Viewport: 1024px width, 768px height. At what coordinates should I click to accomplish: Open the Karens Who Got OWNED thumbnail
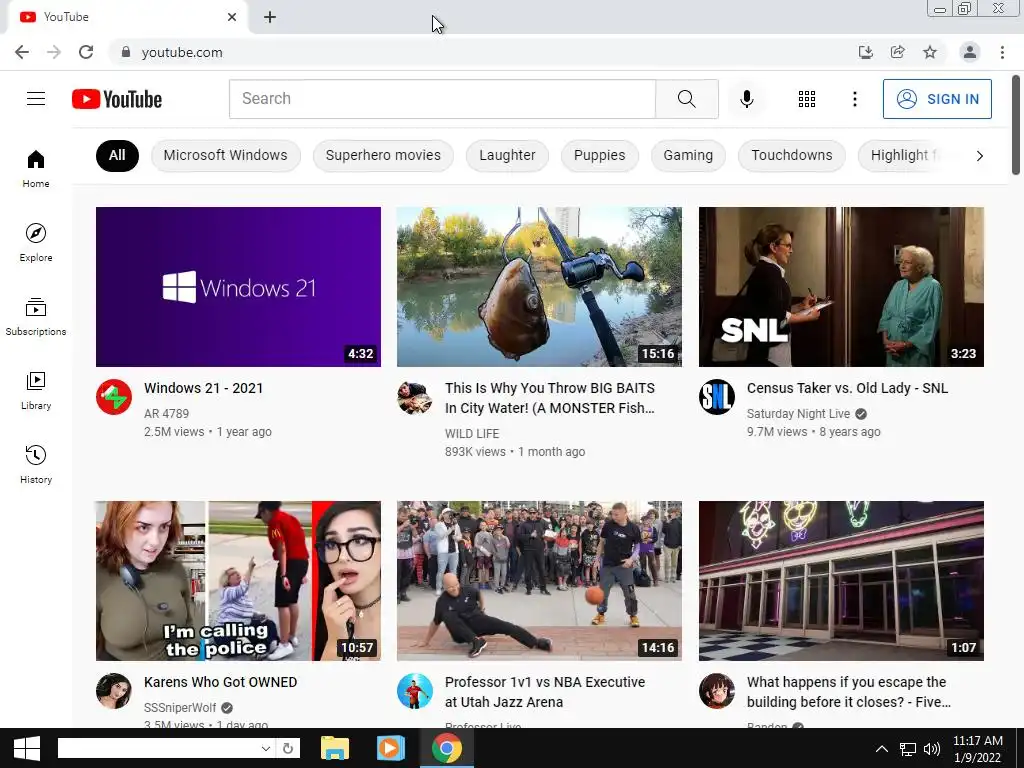[x=238, y=581]
